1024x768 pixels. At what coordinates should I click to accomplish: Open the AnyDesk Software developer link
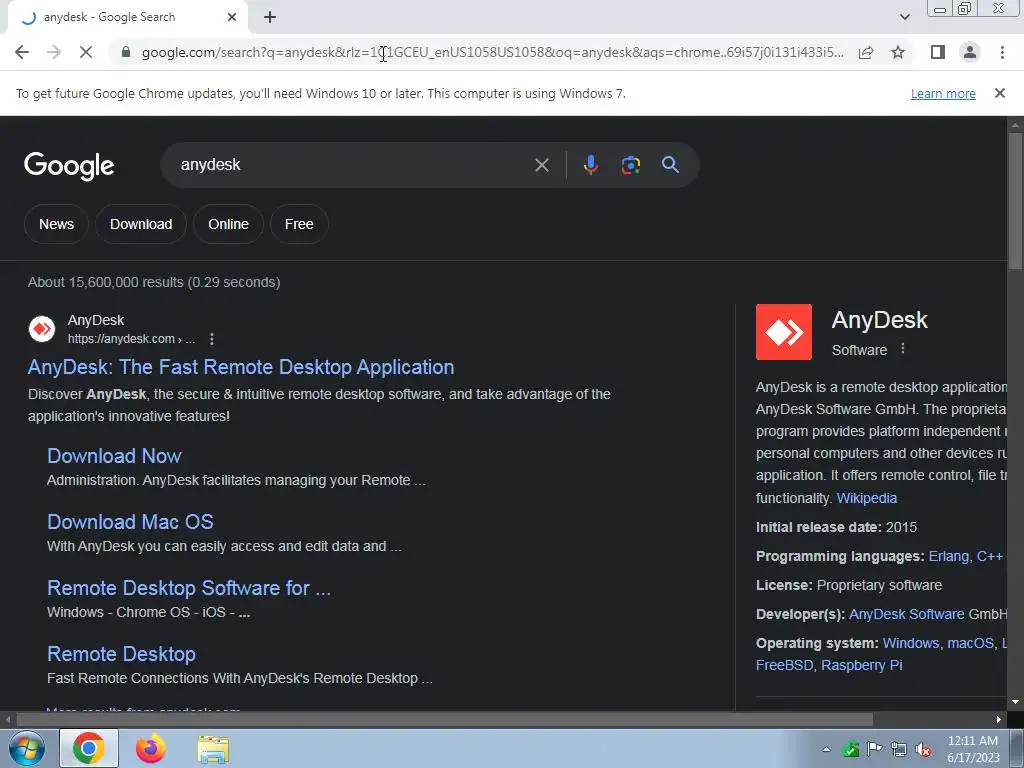click(906, 615)
